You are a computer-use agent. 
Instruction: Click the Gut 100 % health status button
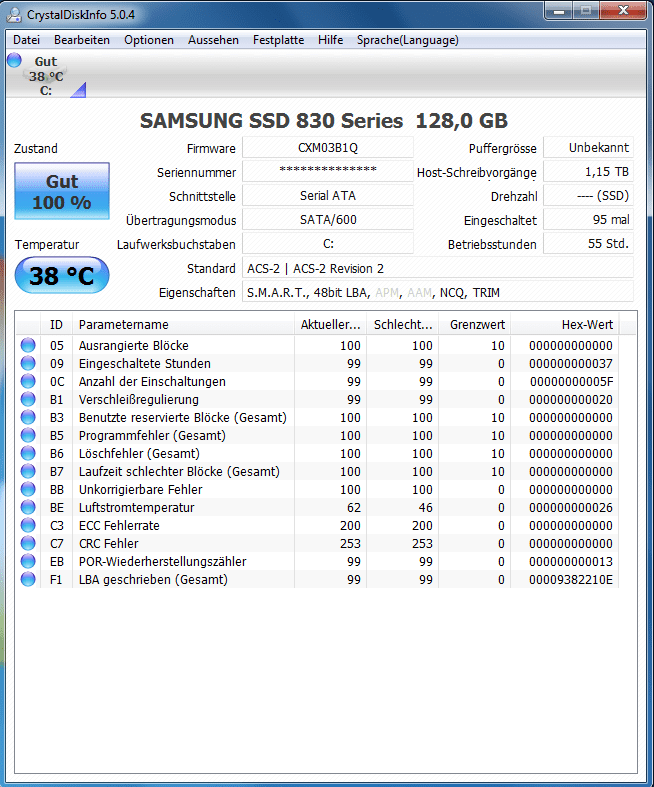[62, 191]
